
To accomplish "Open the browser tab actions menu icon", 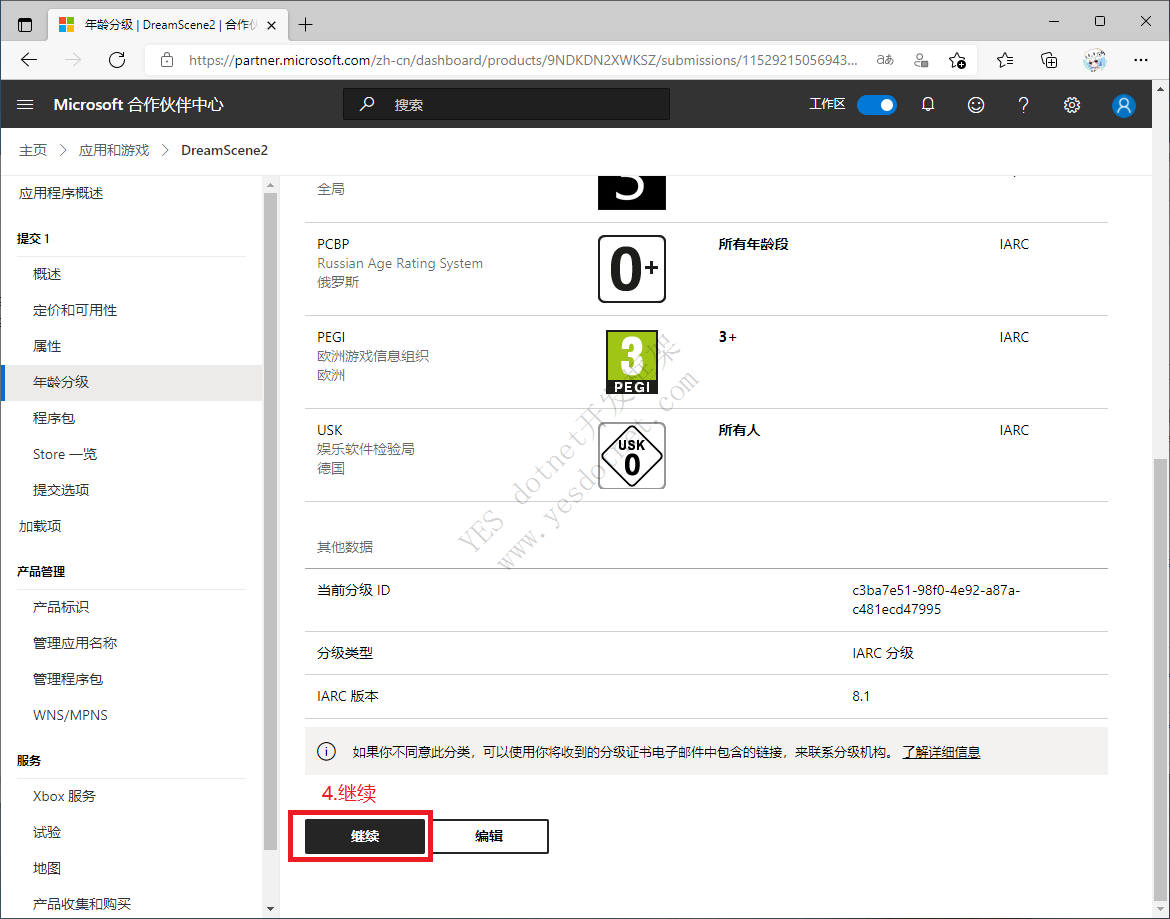I will [x=25, y=25].
